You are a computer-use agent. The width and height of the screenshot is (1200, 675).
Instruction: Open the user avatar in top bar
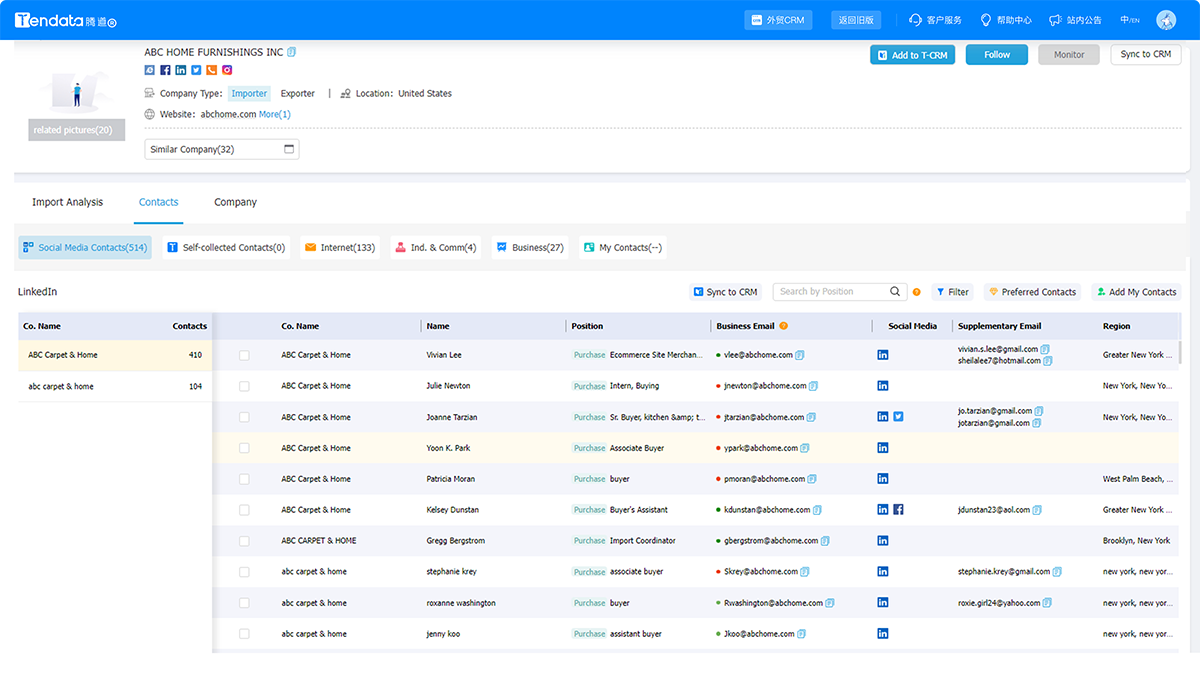coord(1166,20)
